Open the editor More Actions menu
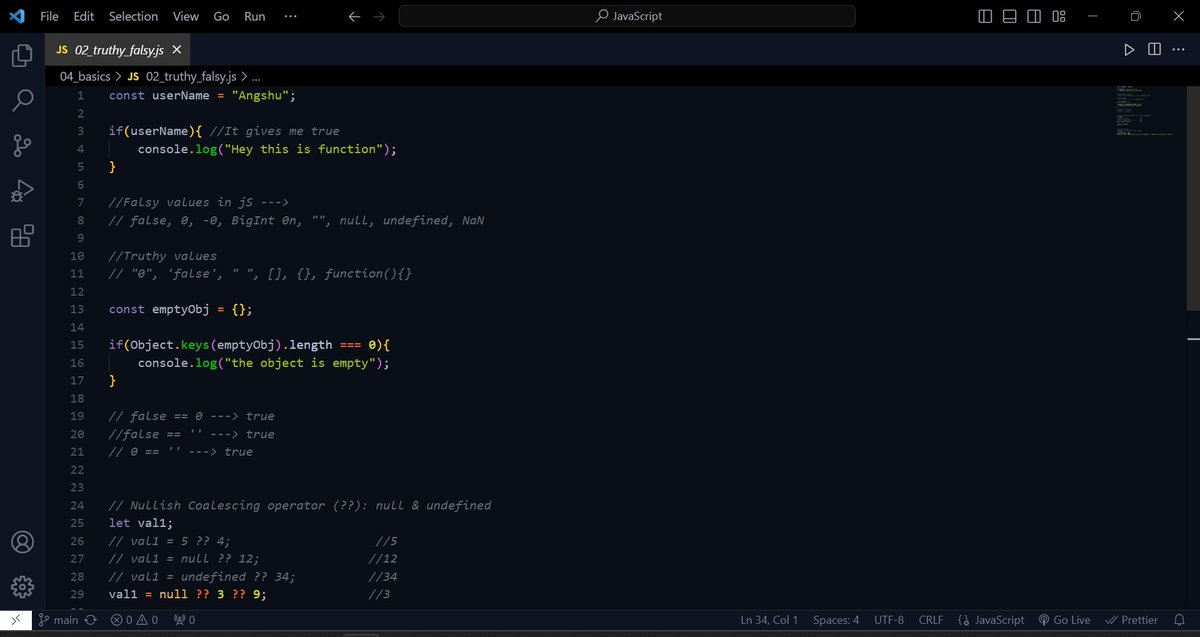This screenshot has width=1200, height=637. tap(1178, 49)
